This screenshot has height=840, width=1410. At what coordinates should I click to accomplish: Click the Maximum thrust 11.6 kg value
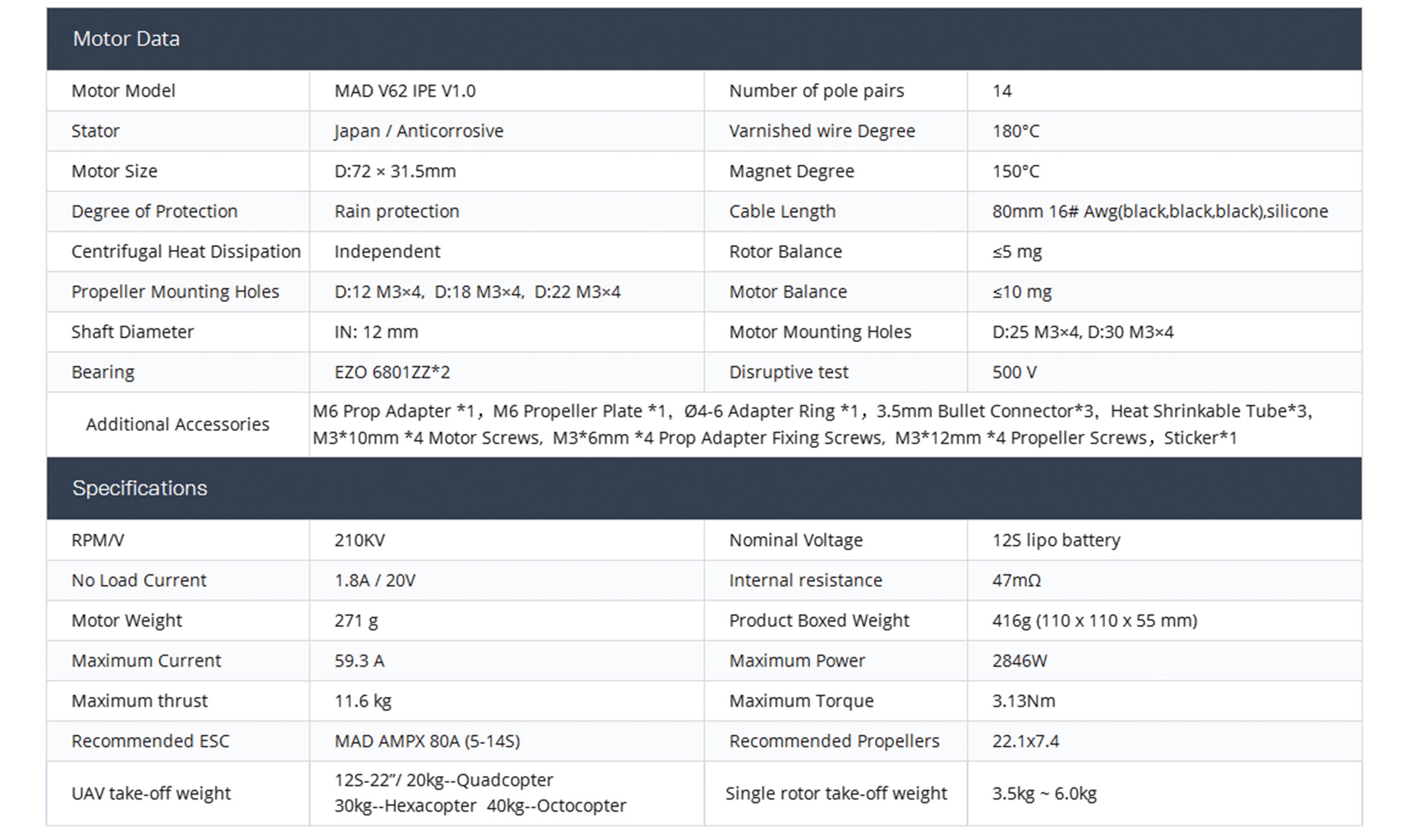[363, 701]
